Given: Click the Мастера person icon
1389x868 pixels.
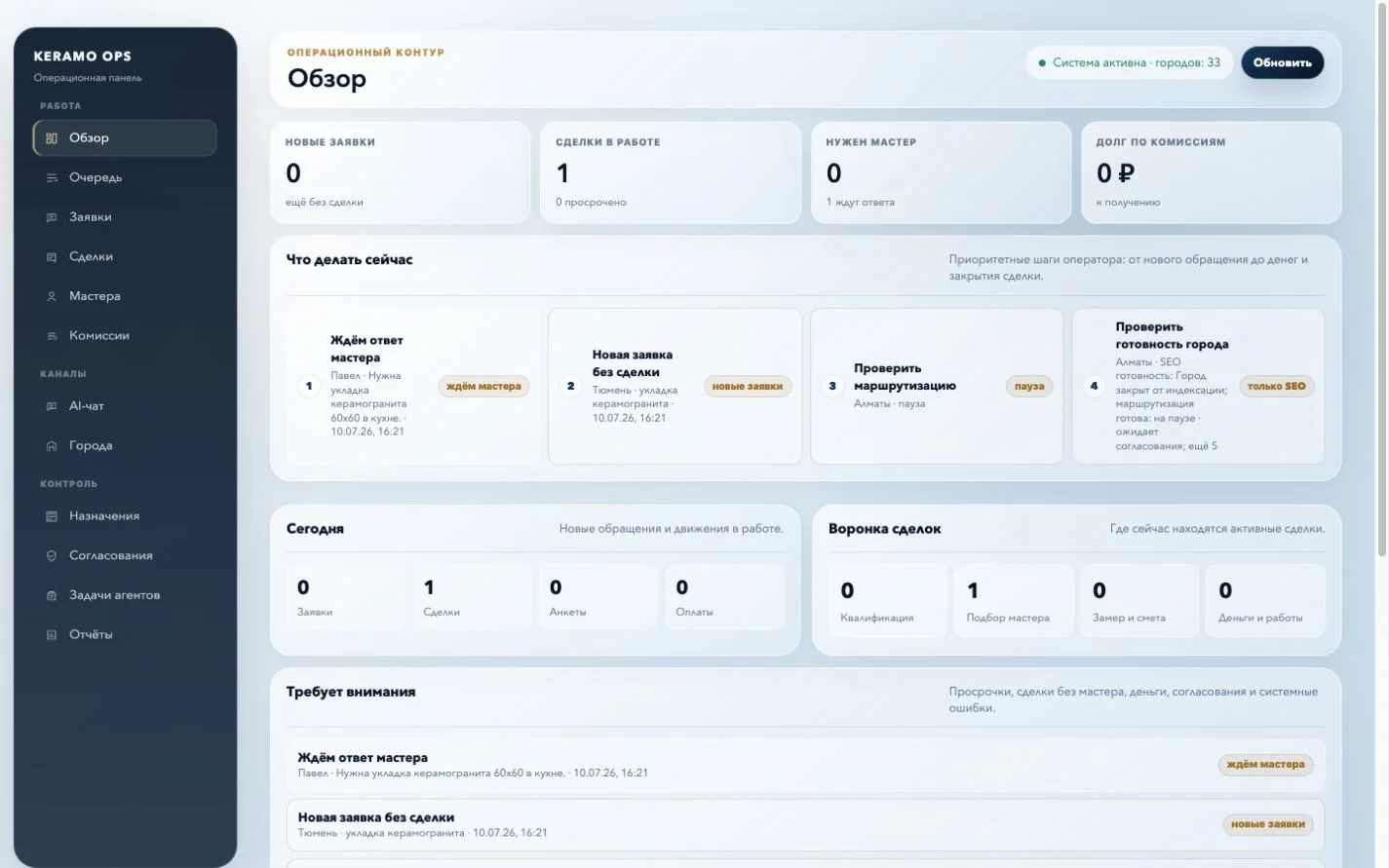Looking at the screenshot, I should click(52, 296).
